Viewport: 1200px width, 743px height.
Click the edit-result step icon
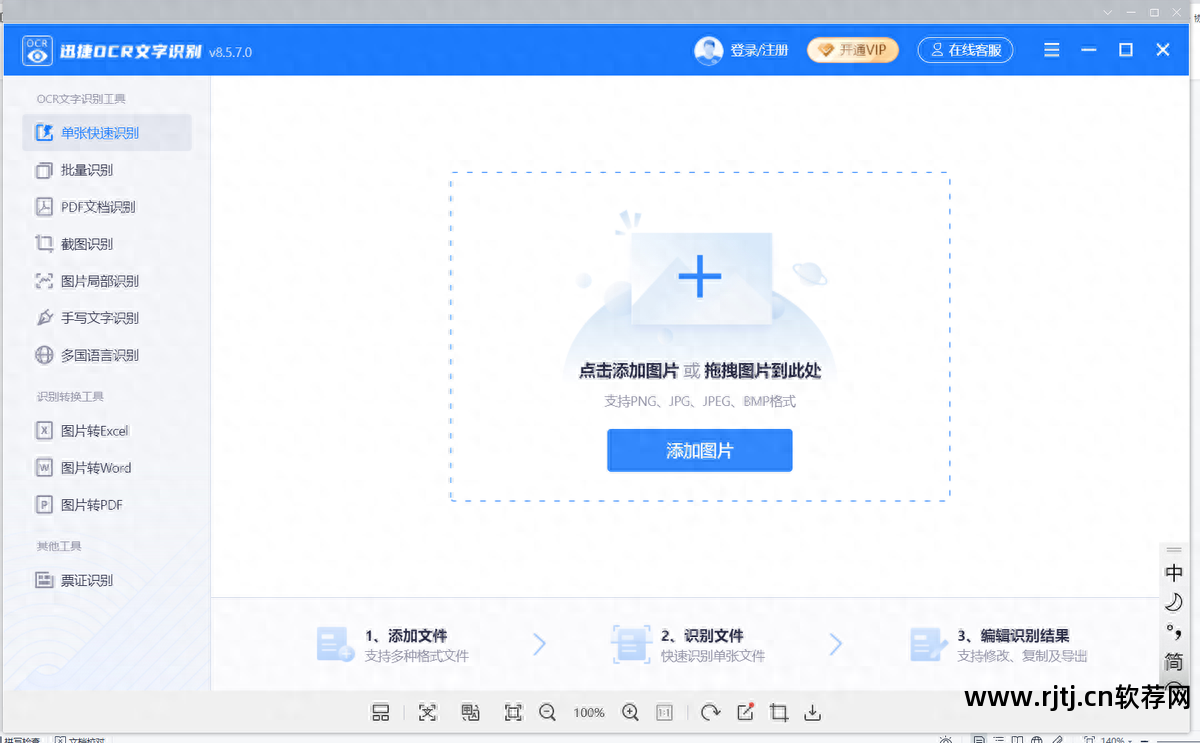click(929, 644)
